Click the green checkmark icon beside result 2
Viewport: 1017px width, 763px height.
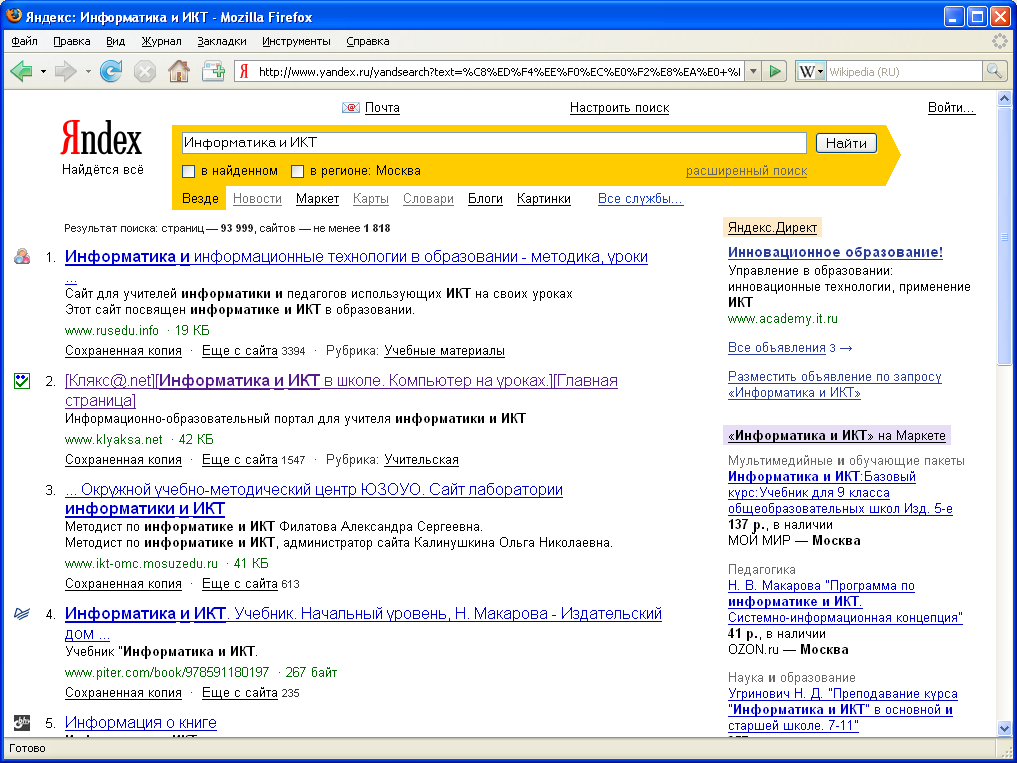click(22, 381)
